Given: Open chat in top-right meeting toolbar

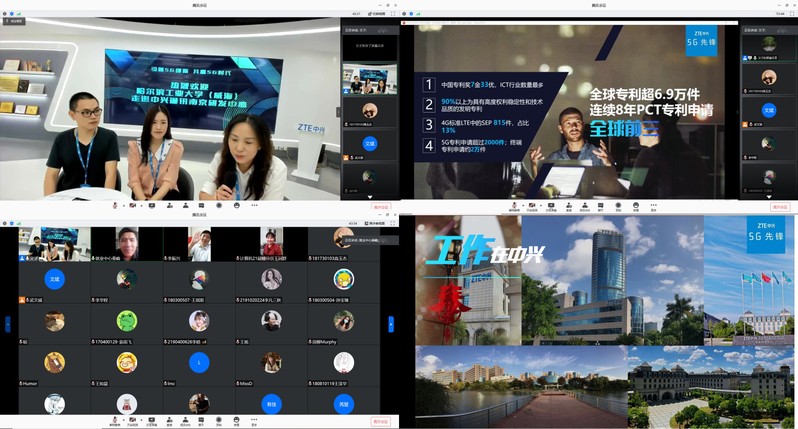Looking at the screenshot, I should [x=601, y=205].
